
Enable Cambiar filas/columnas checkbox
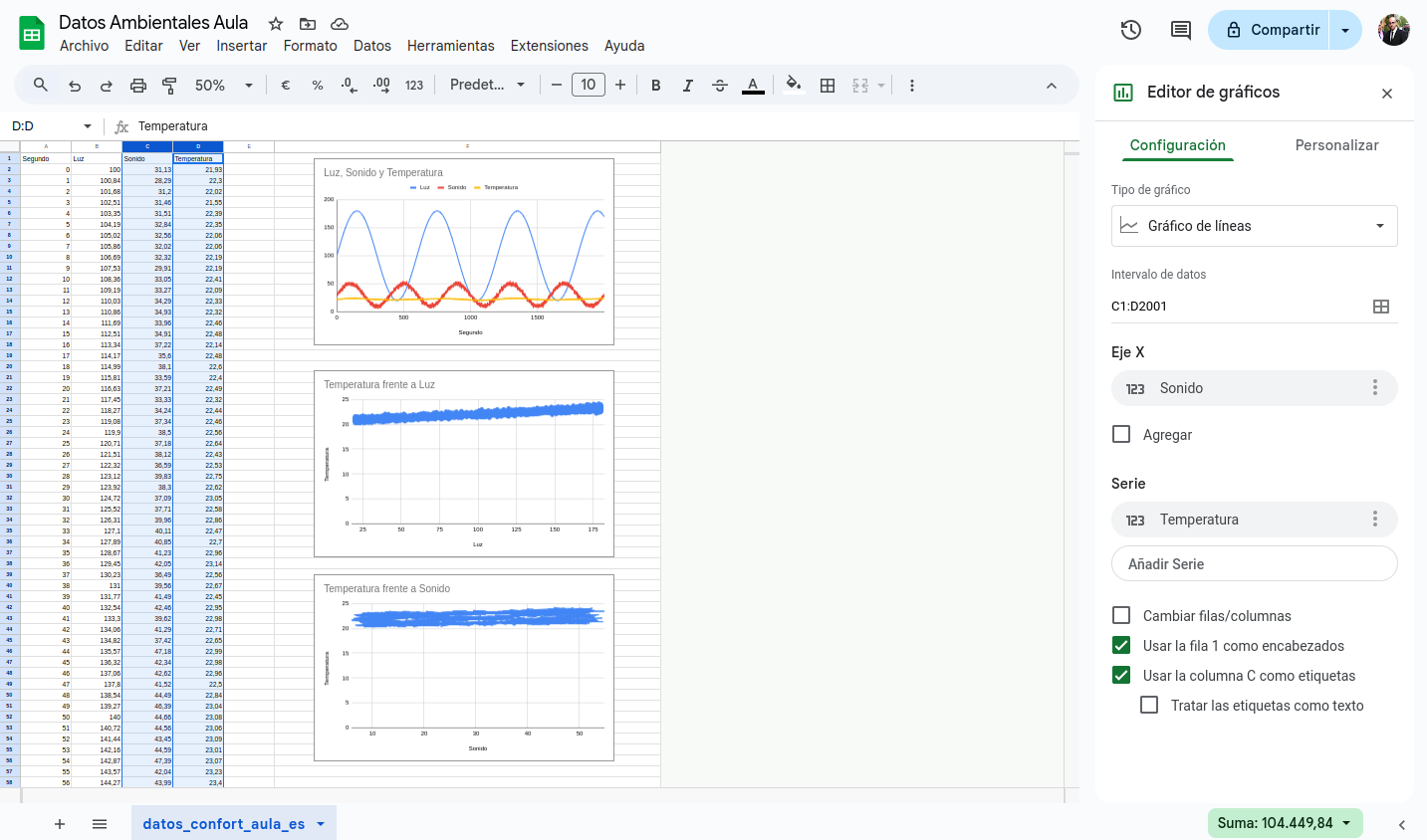click(1121, 615)
